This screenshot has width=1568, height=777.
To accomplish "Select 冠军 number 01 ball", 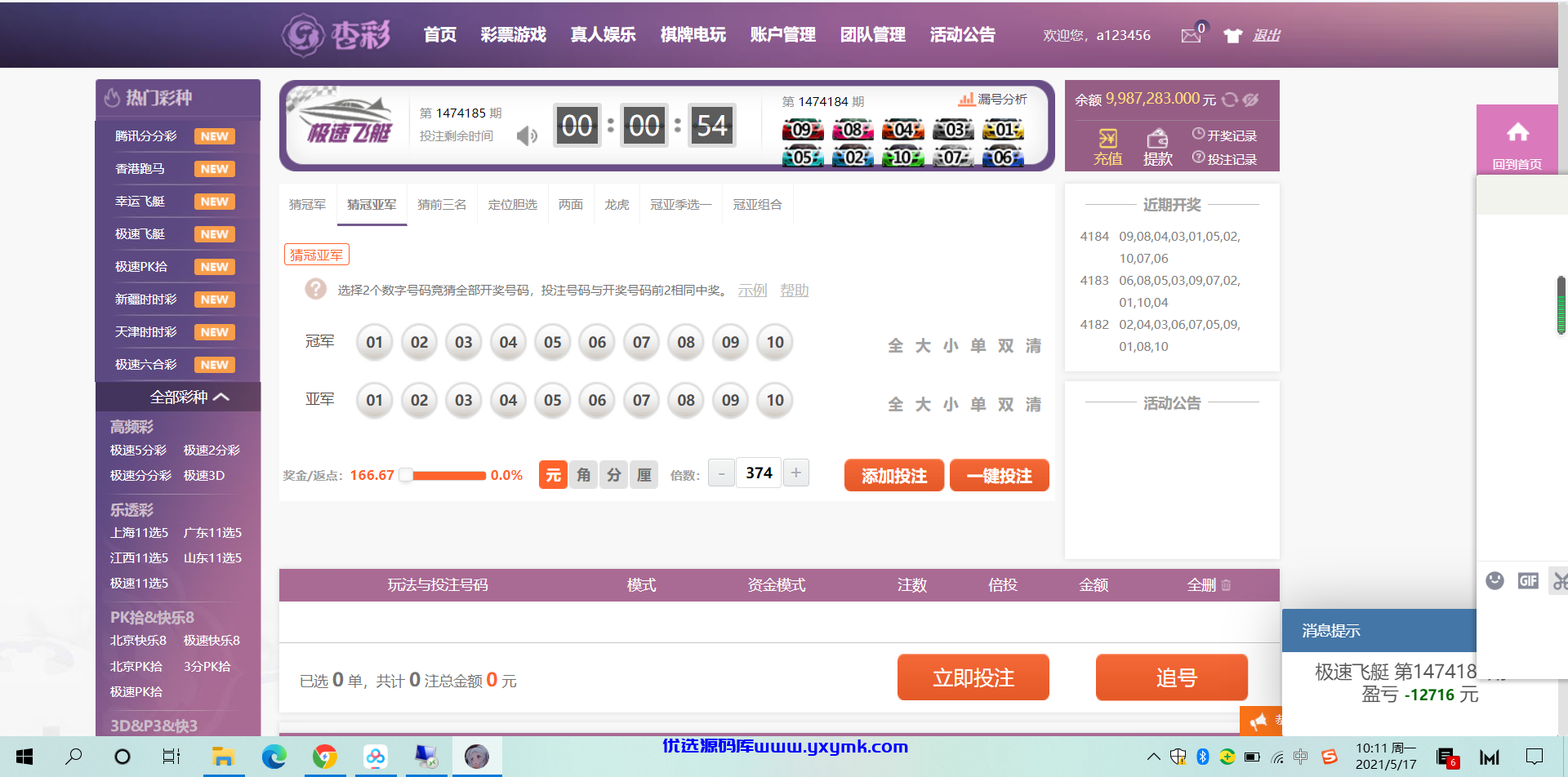I will point(375,342).
